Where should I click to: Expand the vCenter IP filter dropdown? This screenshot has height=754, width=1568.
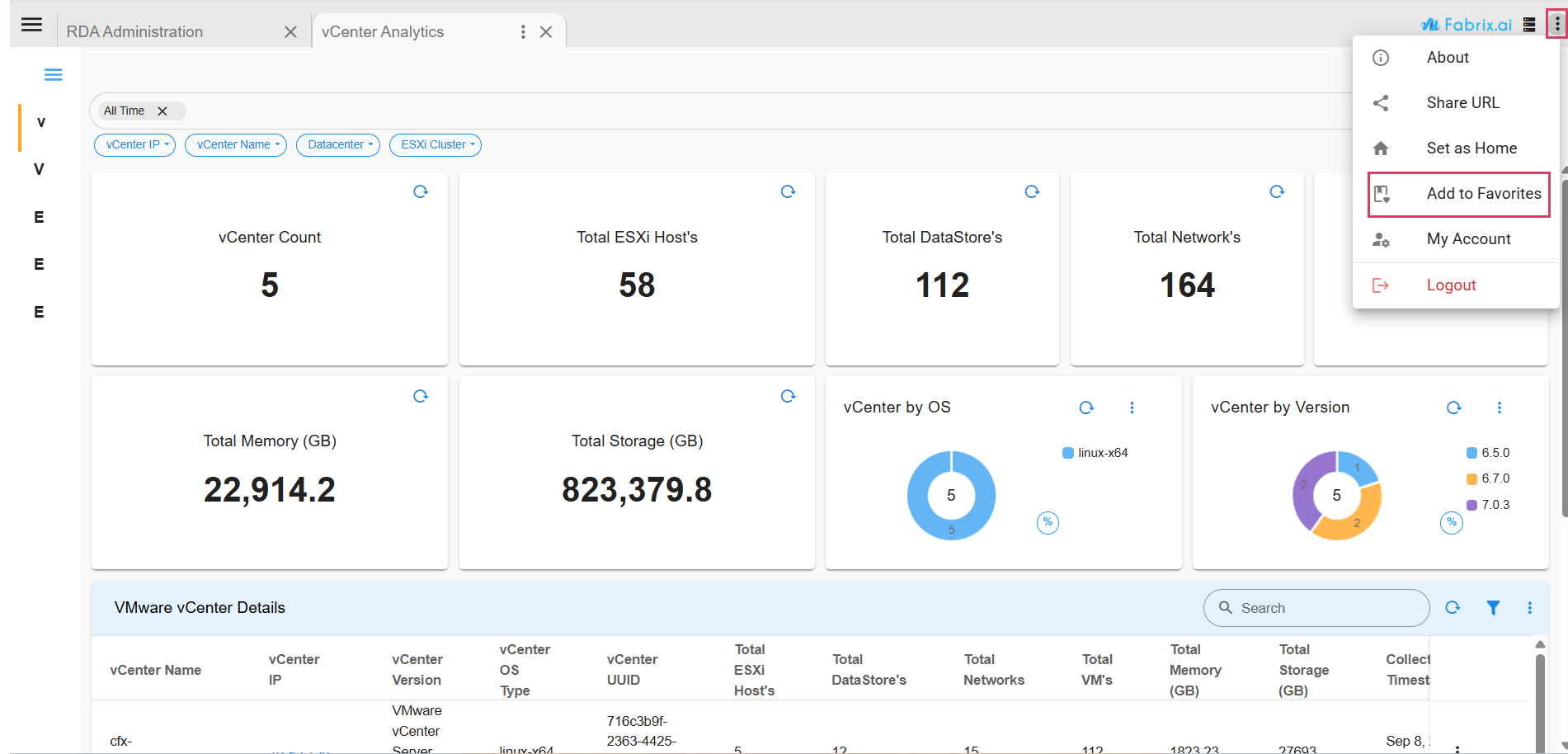click(135, 145)
